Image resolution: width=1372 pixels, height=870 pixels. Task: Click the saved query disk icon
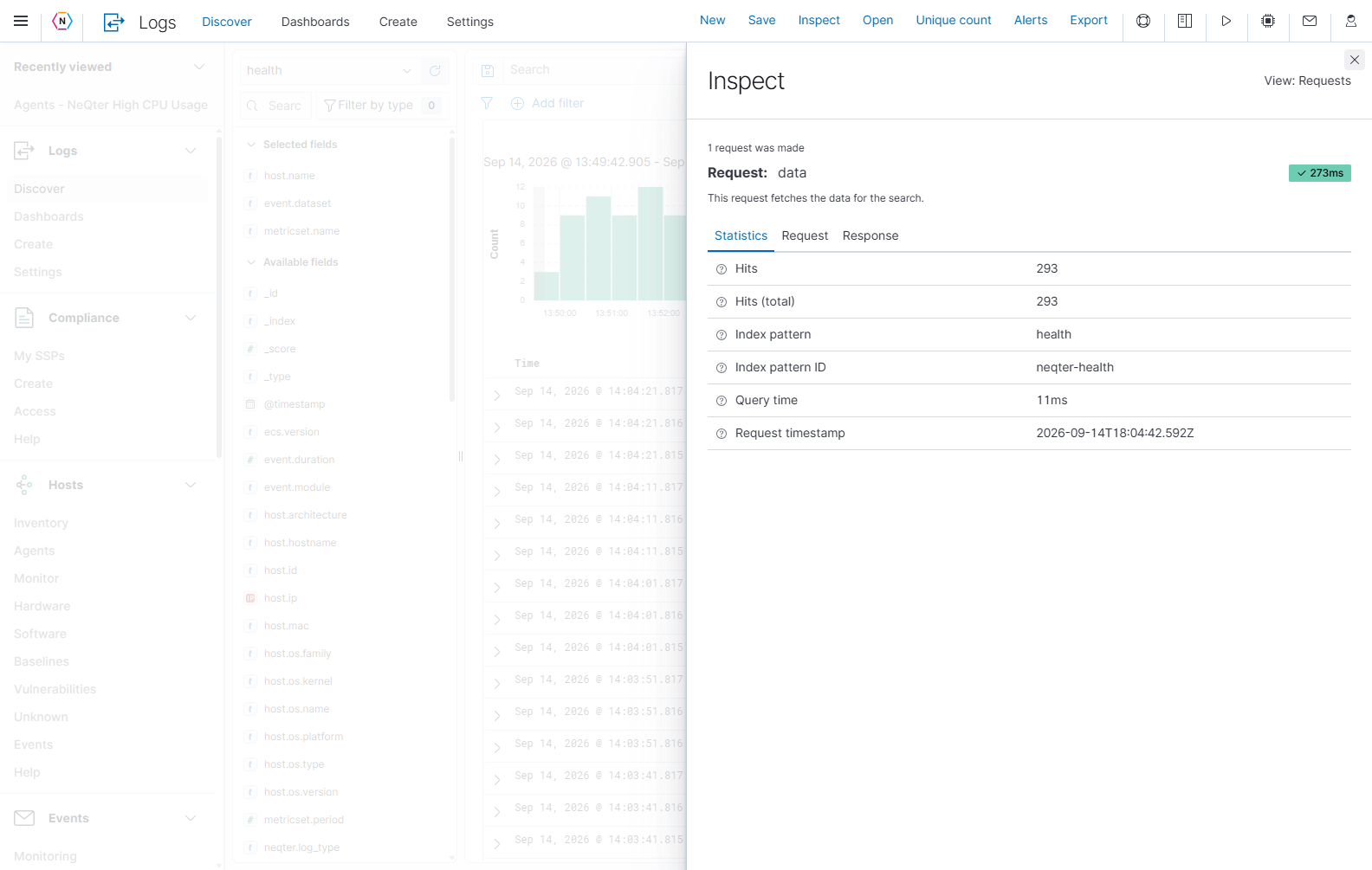click(x=488, y=70)
